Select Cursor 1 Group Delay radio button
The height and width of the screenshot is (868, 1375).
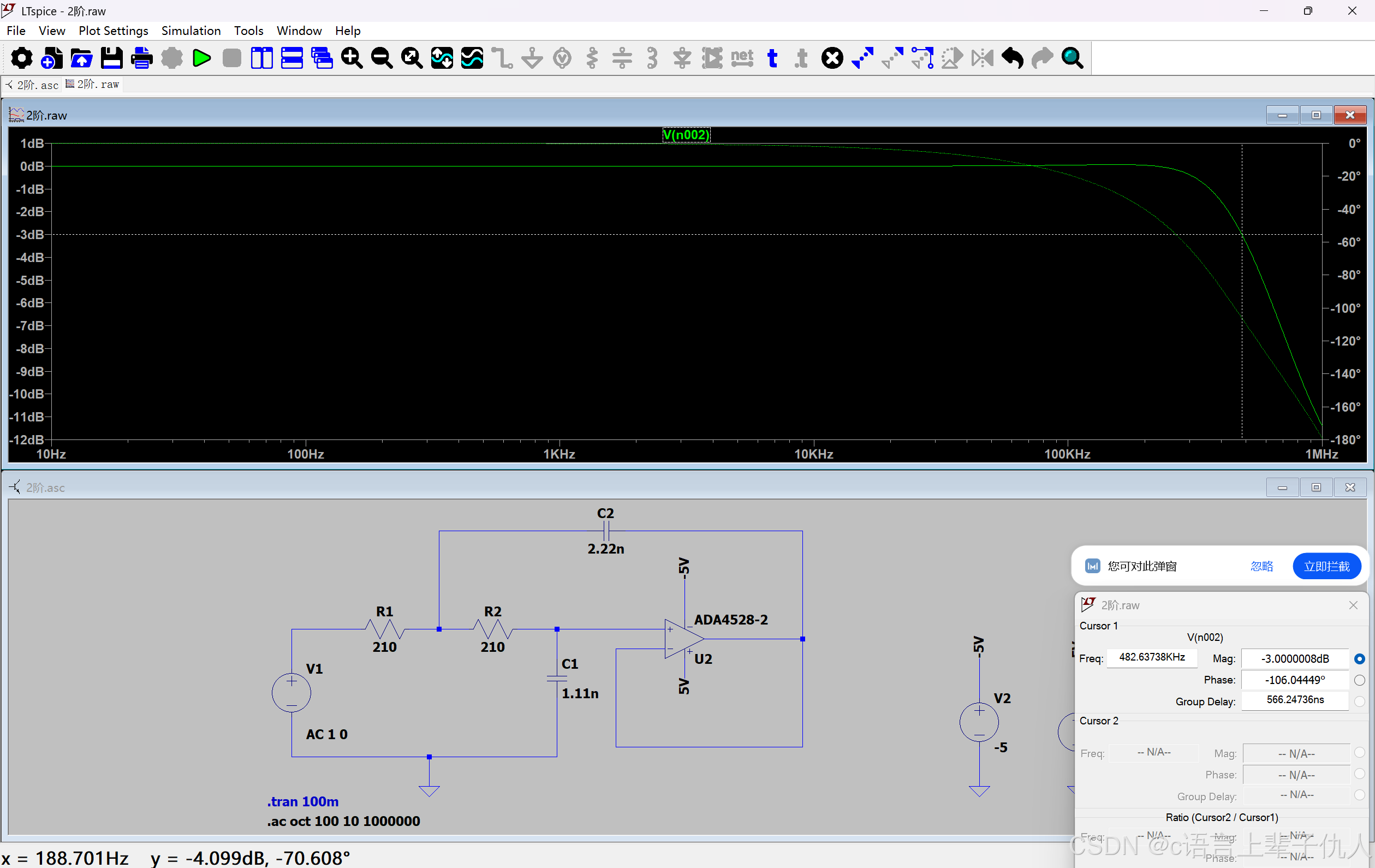[1360, 701]
